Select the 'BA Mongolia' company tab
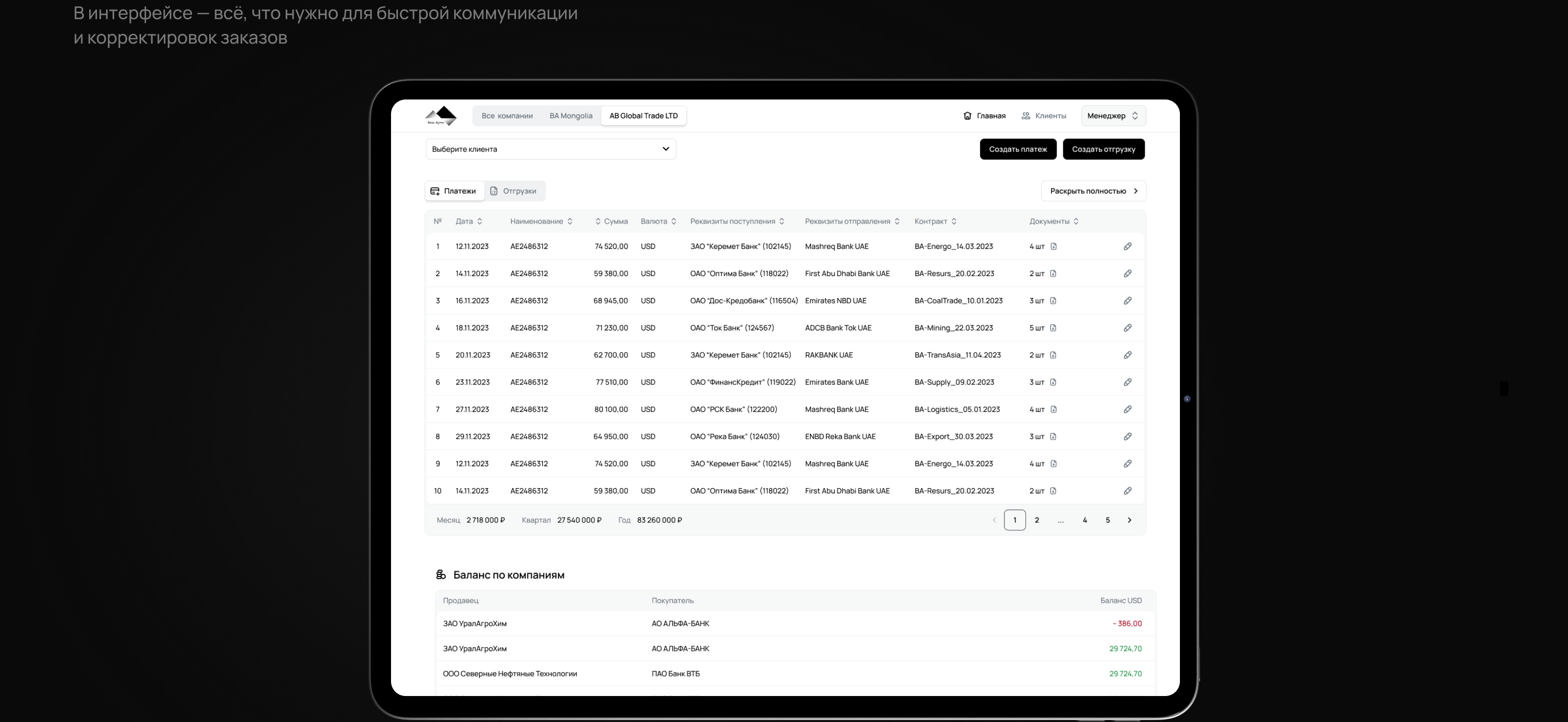Screen dimensions: 1568x722 point(570,116)
